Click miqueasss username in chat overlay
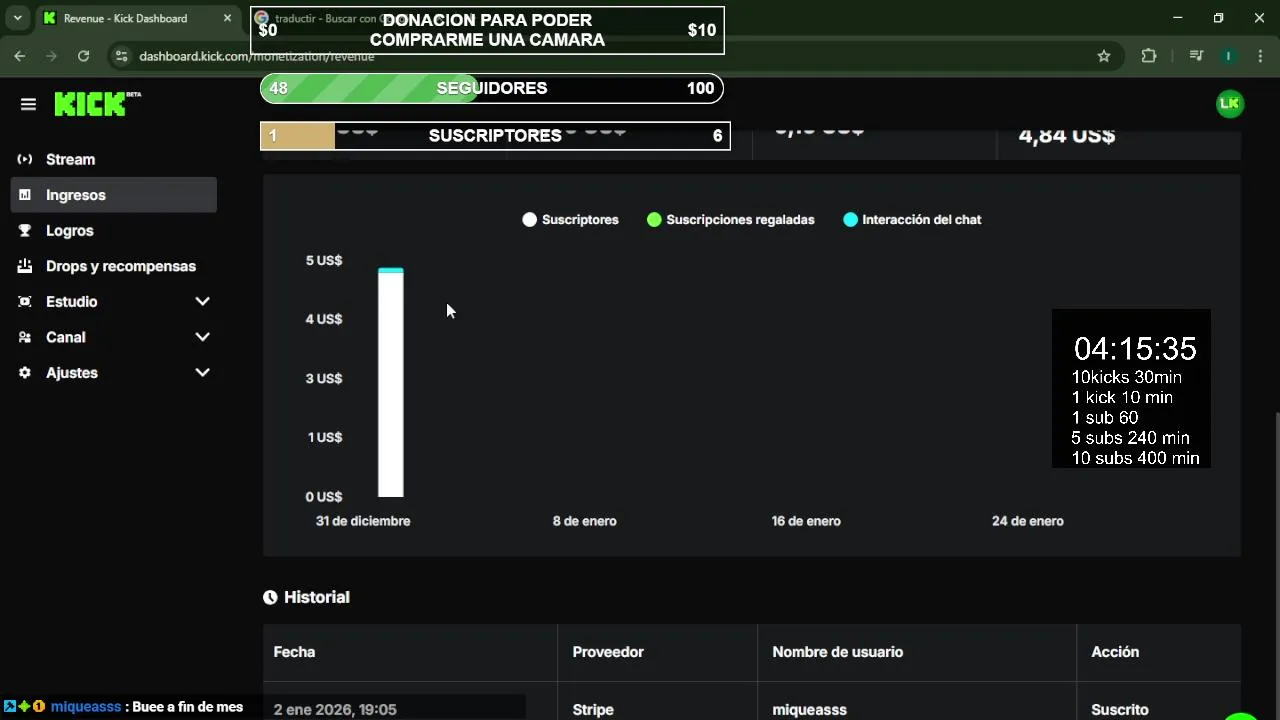The width and height of the screenshot is (1280, 720). [x=86, y=707]
